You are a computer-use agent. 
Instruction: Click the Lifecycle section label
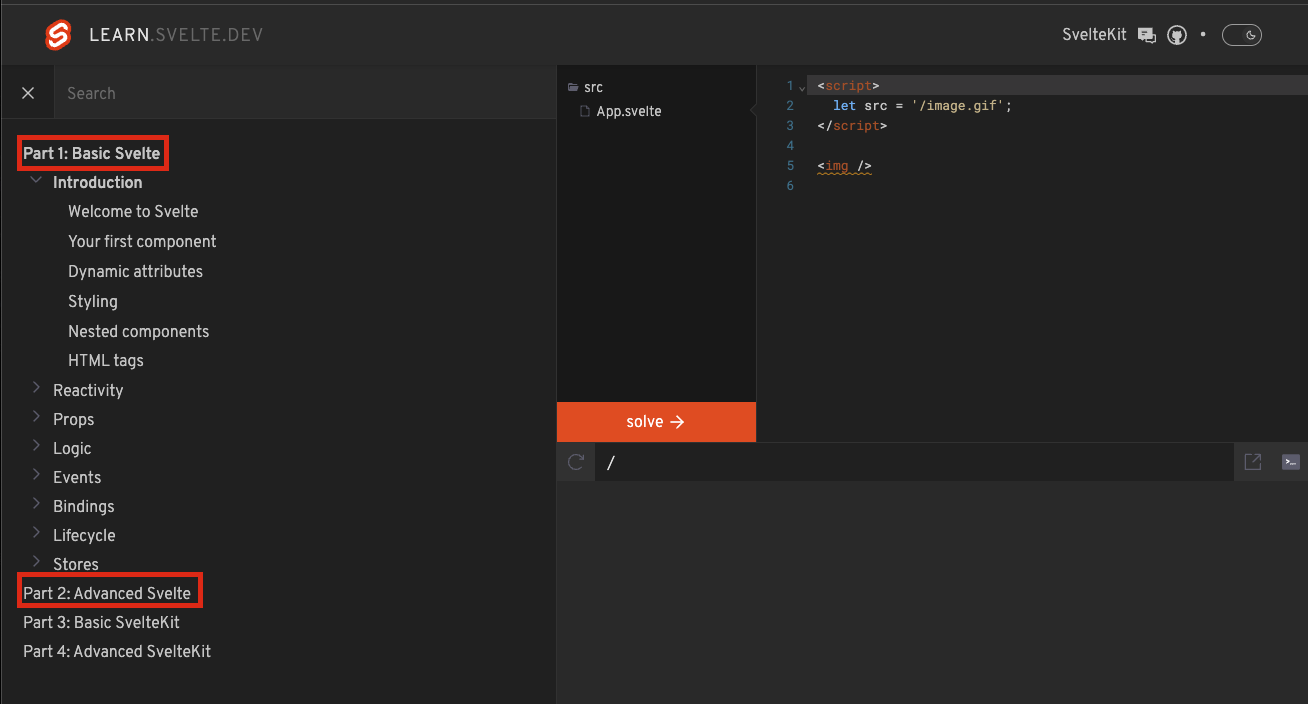[84, 535]
